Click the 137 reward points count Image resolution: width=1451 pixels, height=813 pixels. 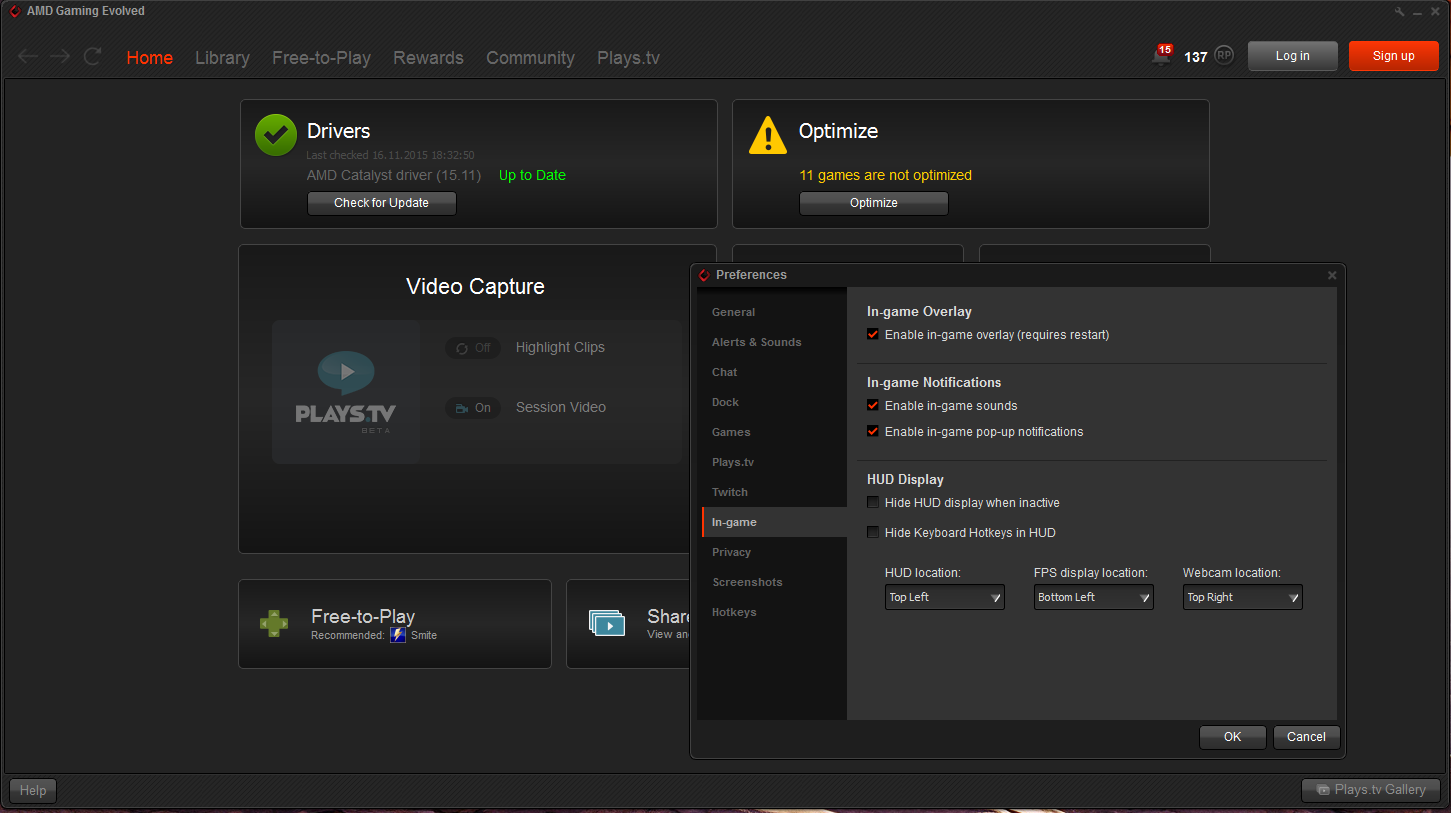(1196, 57)
